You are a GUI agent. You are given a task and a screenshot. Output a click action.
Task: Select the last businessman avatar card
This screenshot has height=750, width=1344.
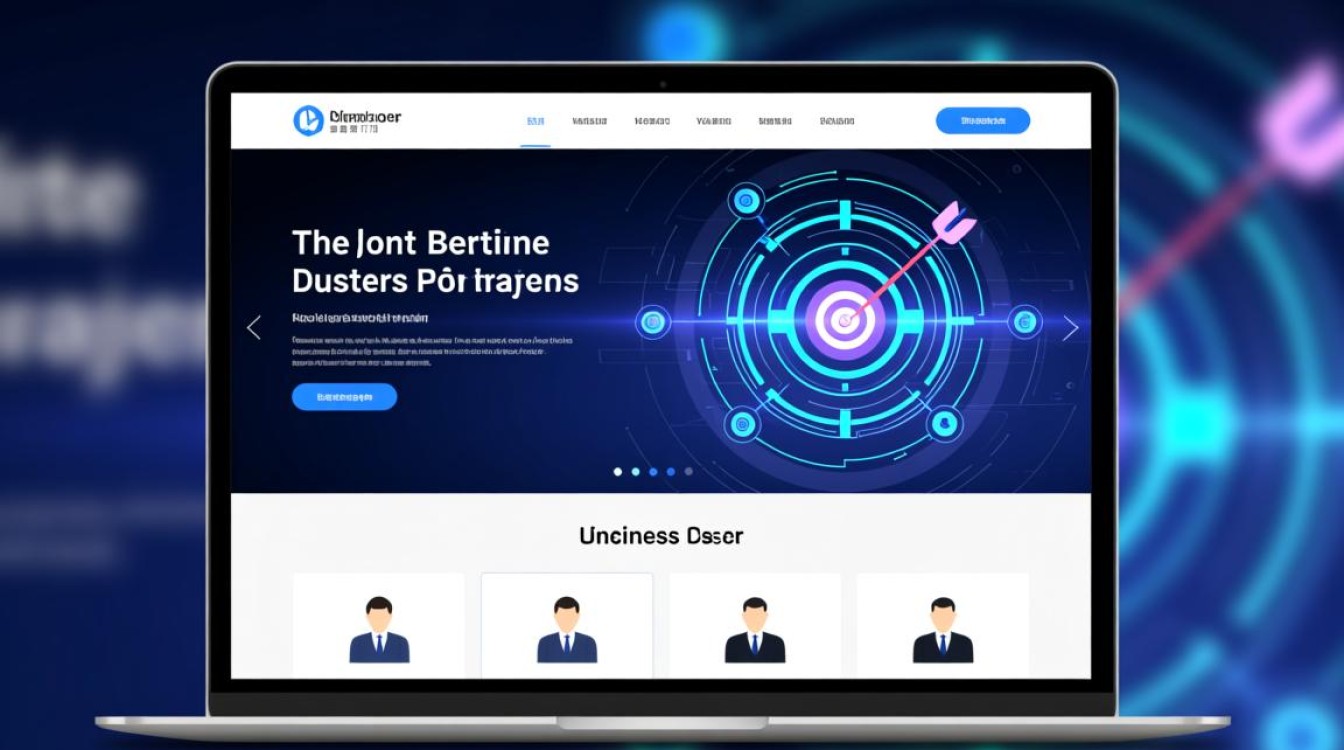pos(942,625)
